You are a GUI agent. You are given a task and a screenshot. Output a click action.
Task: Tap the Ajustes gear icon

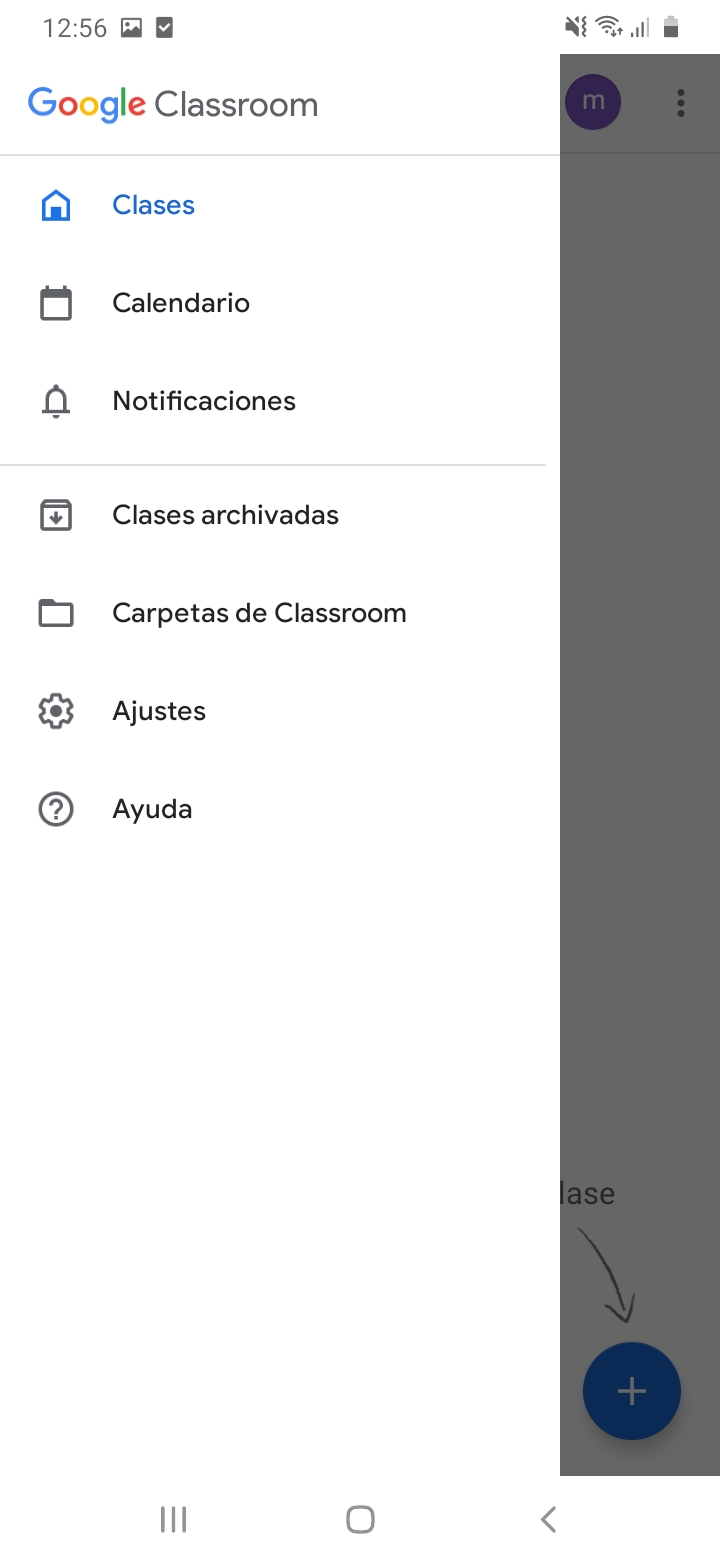point(56,710)
